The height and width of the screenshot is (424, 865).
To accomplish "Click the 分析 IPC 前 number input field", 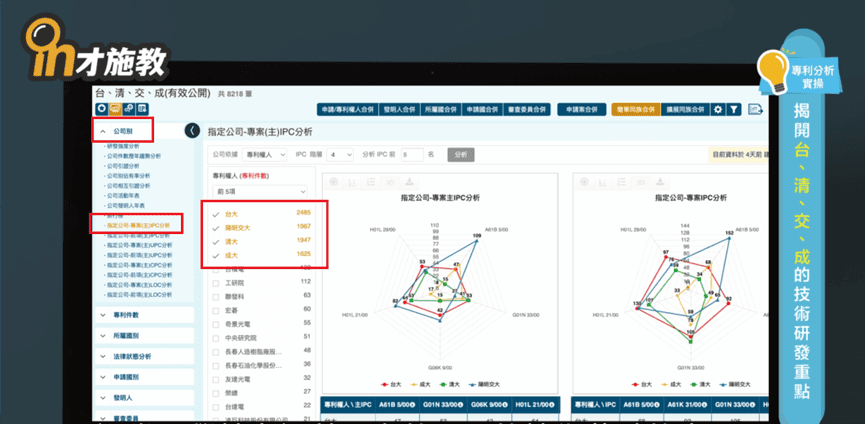I will pos(412,155).
